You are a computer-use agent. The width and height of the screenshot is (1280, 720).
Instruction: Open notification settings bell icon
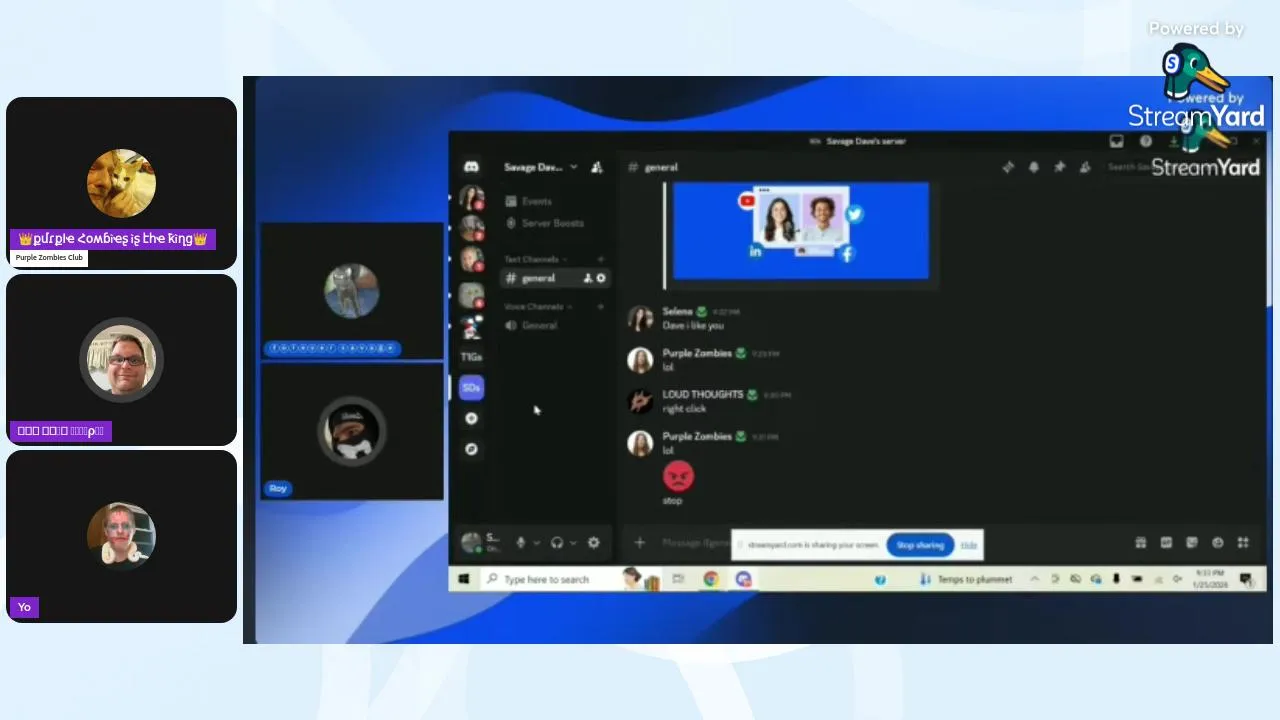coord(1034,167)
